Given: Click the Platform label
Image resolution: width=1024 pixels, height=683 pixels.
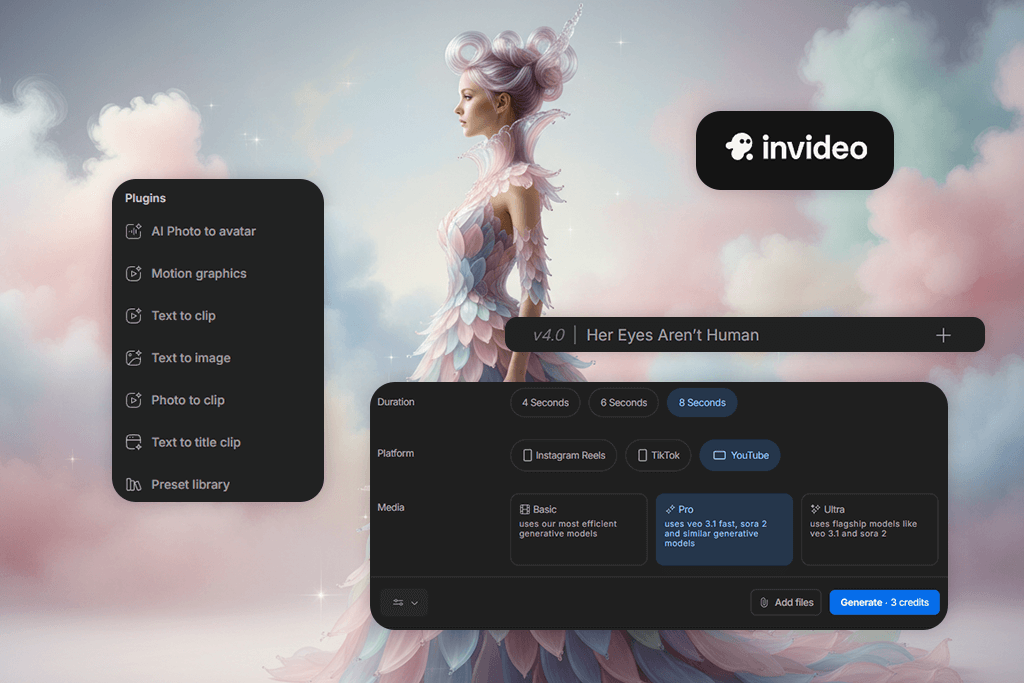Looking at the screenshot, I should [x=396, y=453].
